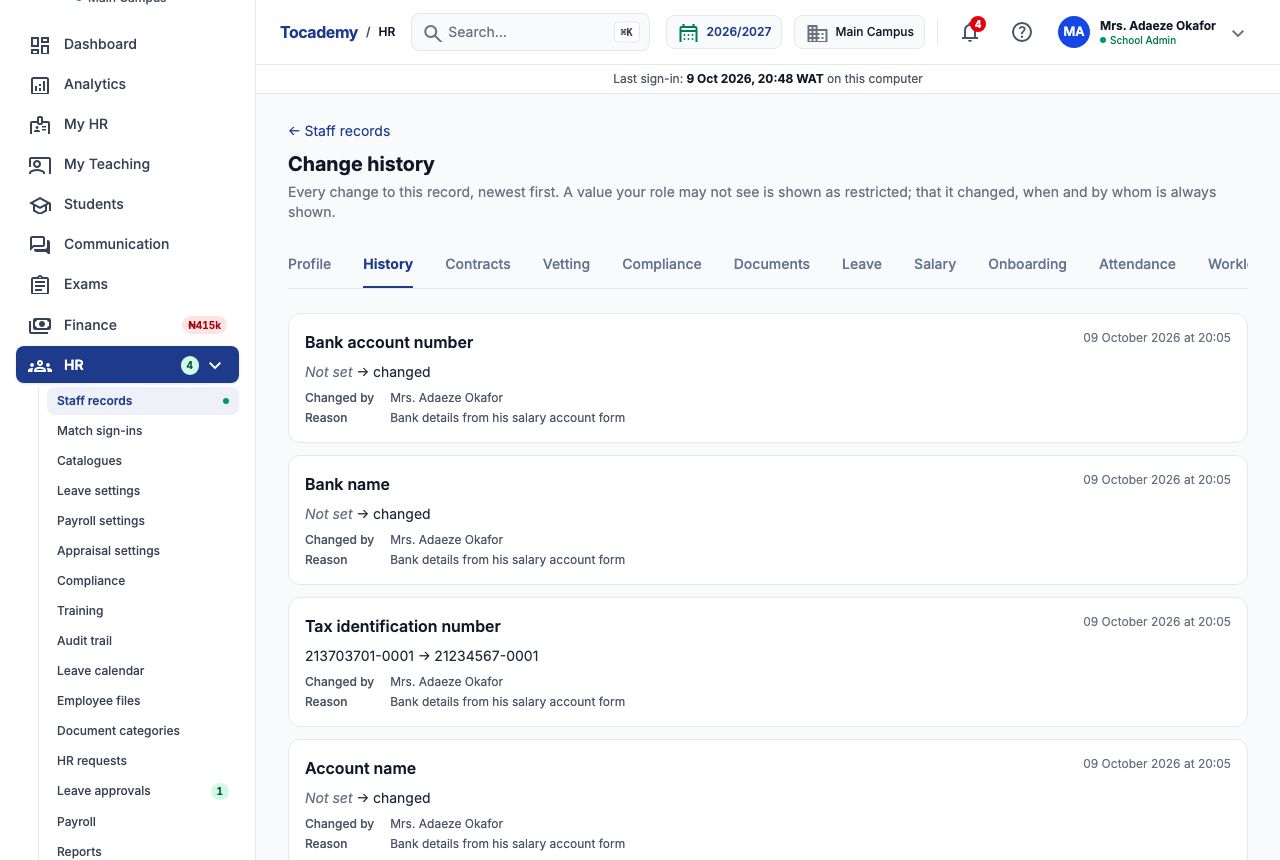The width and height of the screenshot is (1280, 860).
Task: Click the MA user avatar
Action: 1074,32
